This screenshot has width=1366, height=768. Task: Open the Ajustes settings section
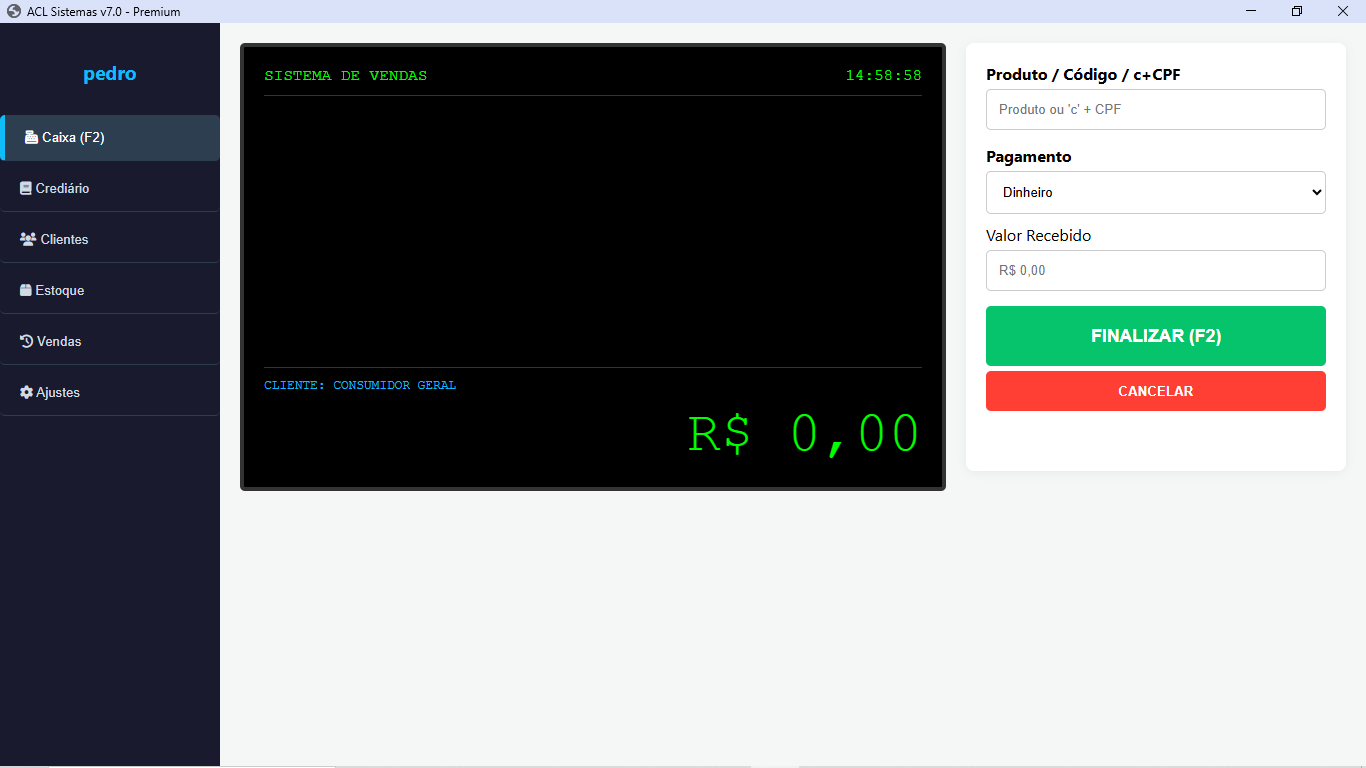coord(110,392)
